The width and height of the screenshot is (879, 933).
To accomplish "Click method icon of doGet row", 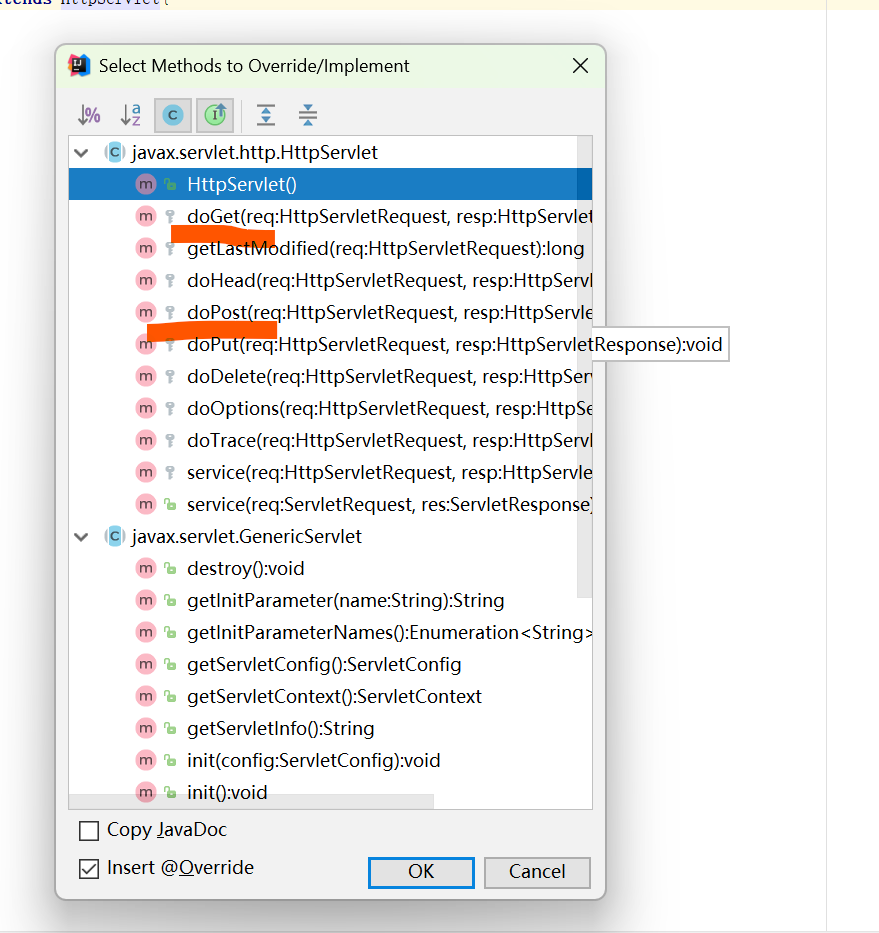I will tap(146, 217).
